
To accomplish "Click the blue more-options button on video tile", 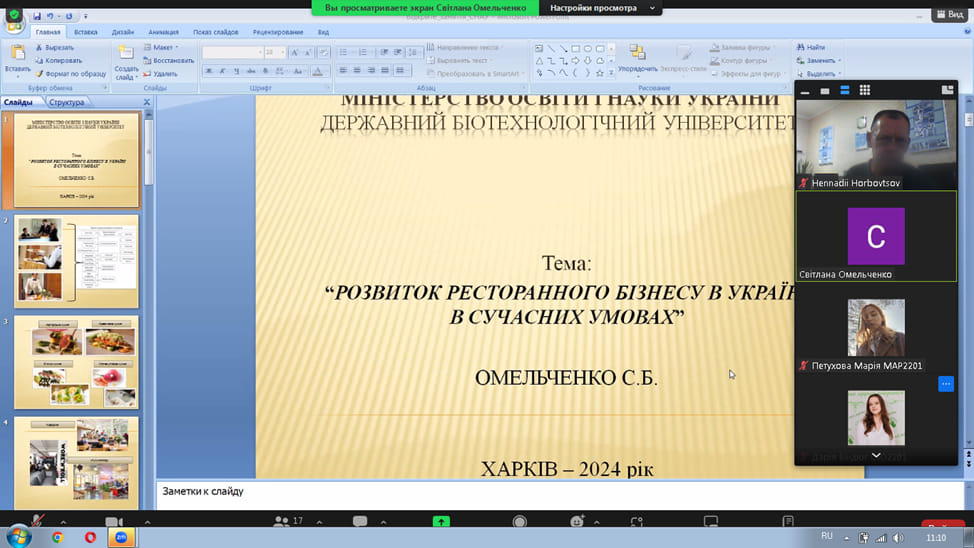I will 946,384.
